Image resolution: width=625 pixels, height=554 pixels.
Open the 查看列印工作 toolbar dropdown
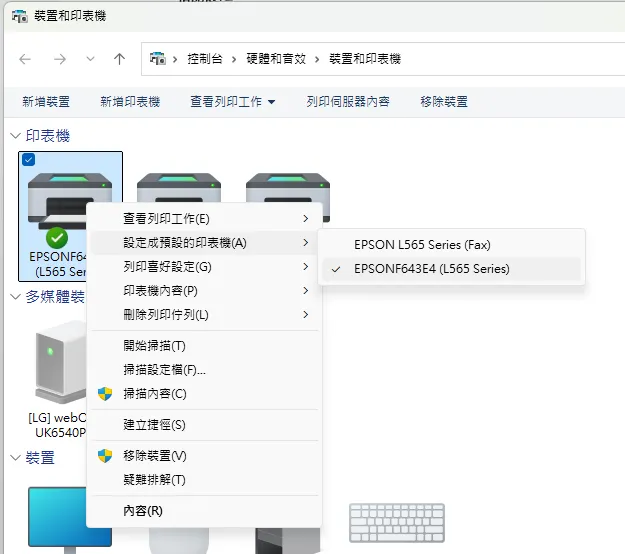[232, 102]
